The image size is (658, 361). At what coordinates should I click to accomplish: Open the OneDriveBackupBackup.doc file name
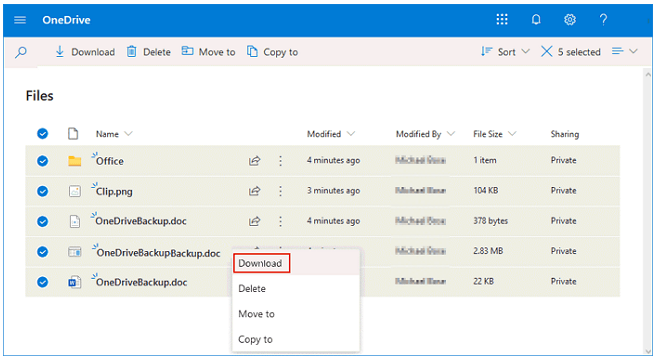pos(158,253)
